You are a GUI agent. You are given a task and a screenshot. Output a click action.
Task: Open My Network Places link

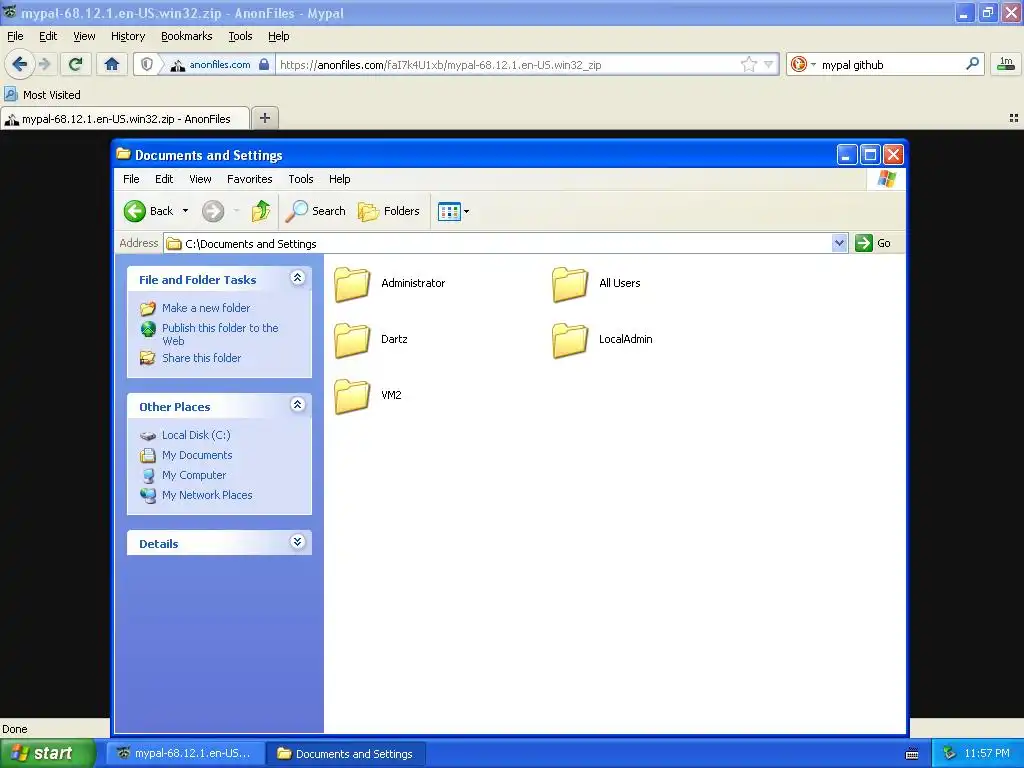click(x=207, y=495)
